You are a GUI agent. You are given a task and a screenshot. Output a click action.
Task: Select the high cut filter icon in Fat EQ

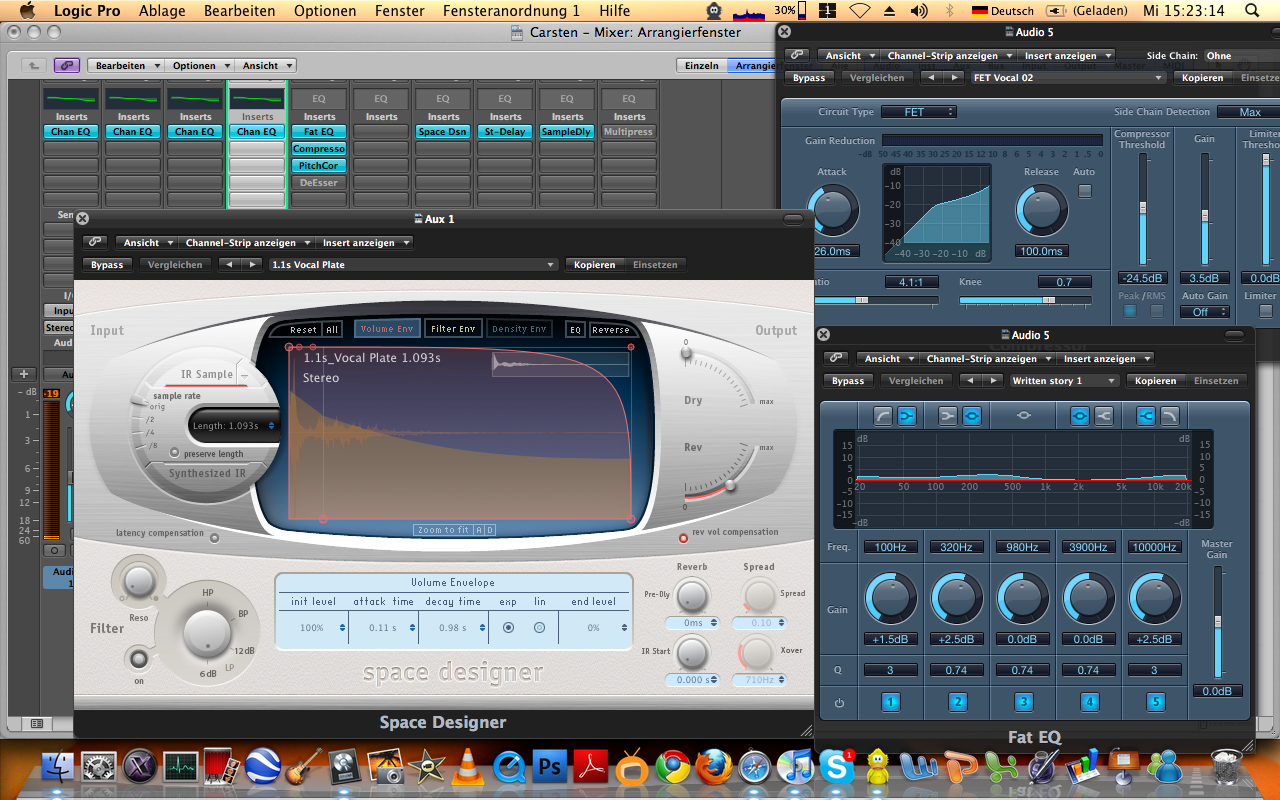coord(1168,415)
